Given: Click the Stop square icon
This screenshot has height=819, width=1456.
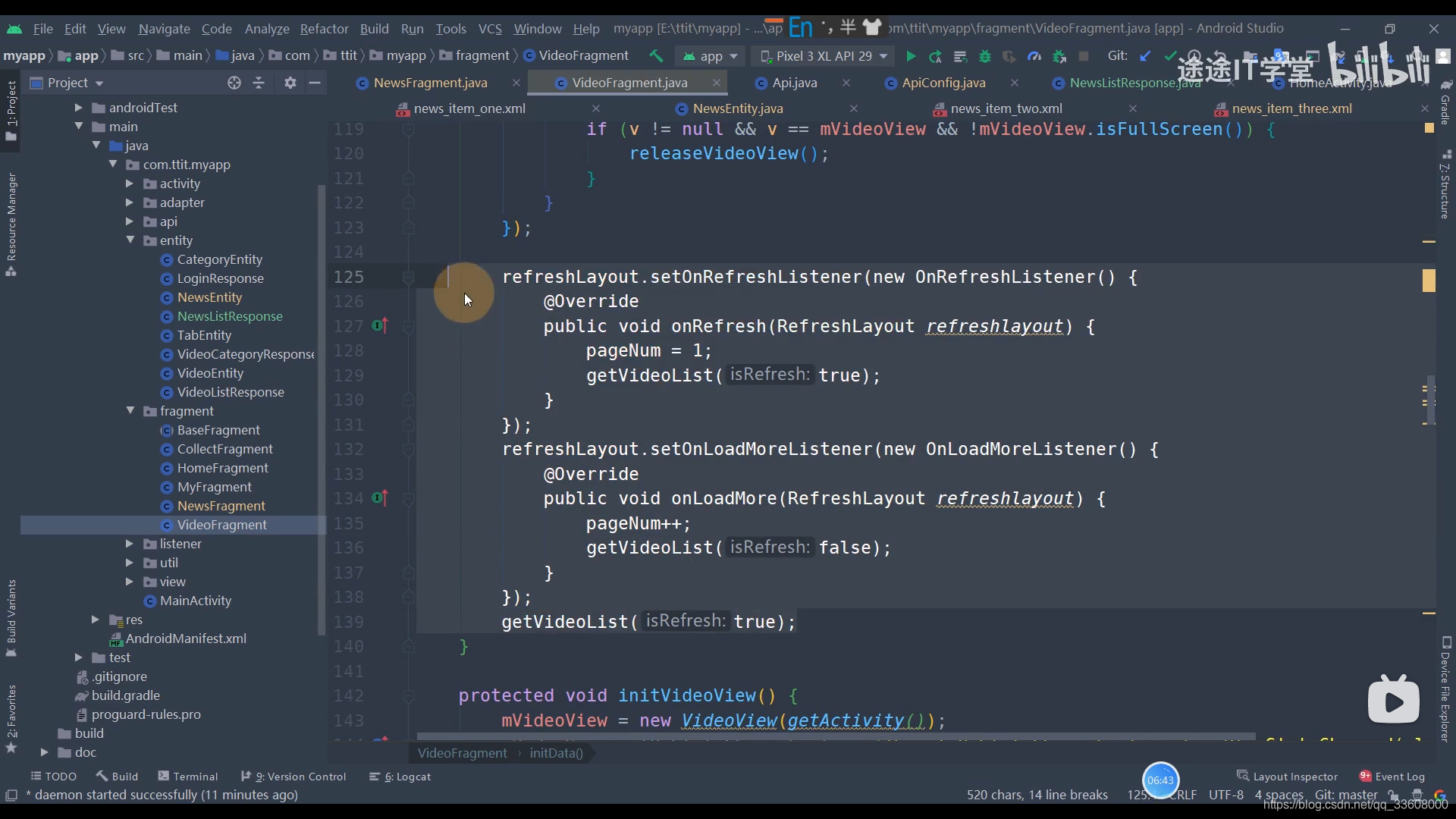Looking at the screenshot, I should (x=1084, y=56).
